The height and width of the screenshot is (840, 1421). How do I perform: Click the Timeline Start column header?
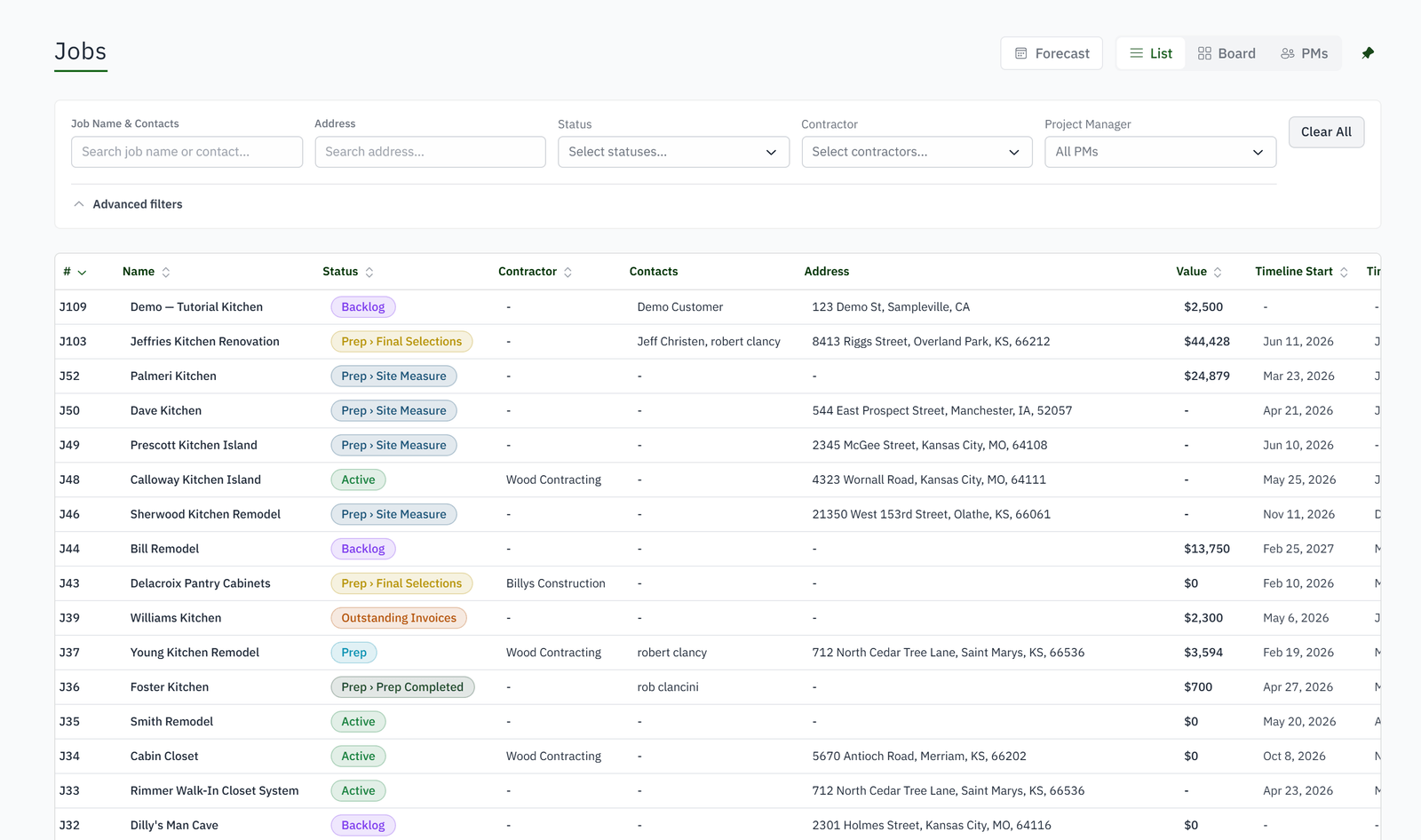click(1293, 272)
